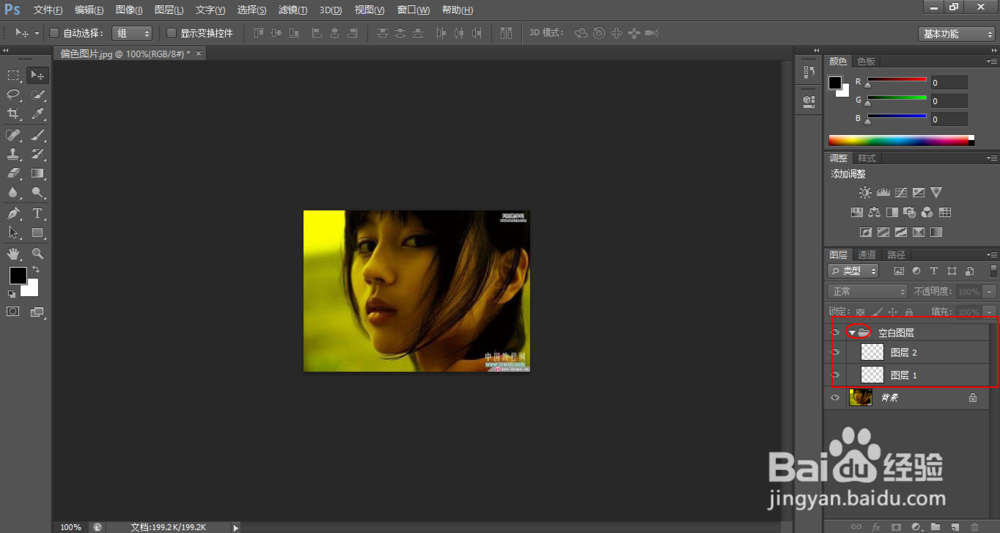Toggle lock transparent pixels
The image size is (1000, 533).
click(860, 312)
